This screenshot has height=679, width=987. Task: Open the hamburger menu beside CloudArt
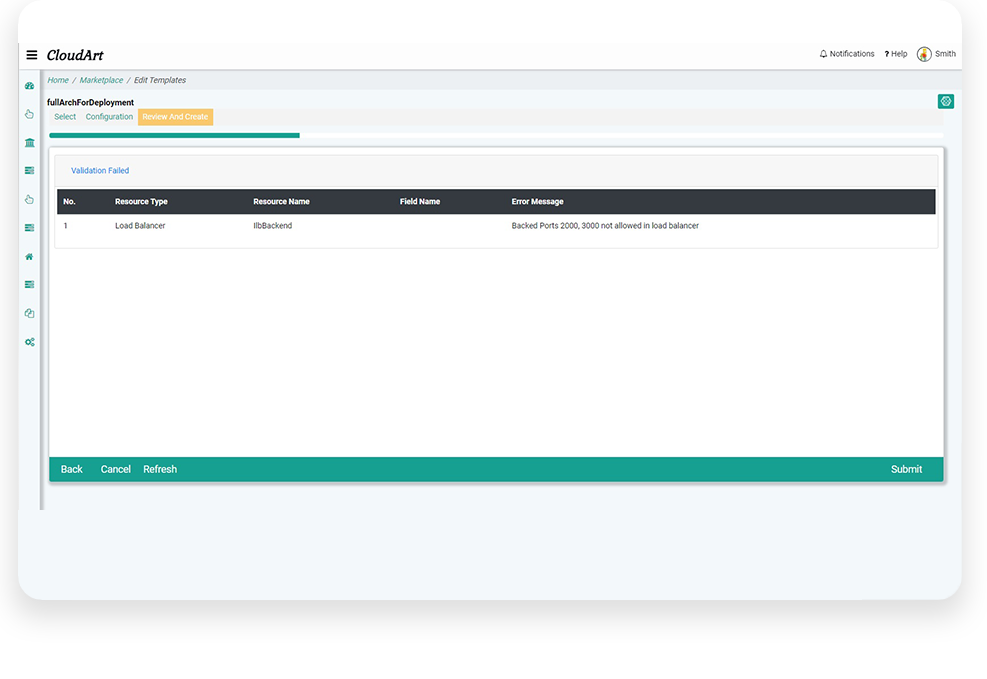[x=32, y=55]
